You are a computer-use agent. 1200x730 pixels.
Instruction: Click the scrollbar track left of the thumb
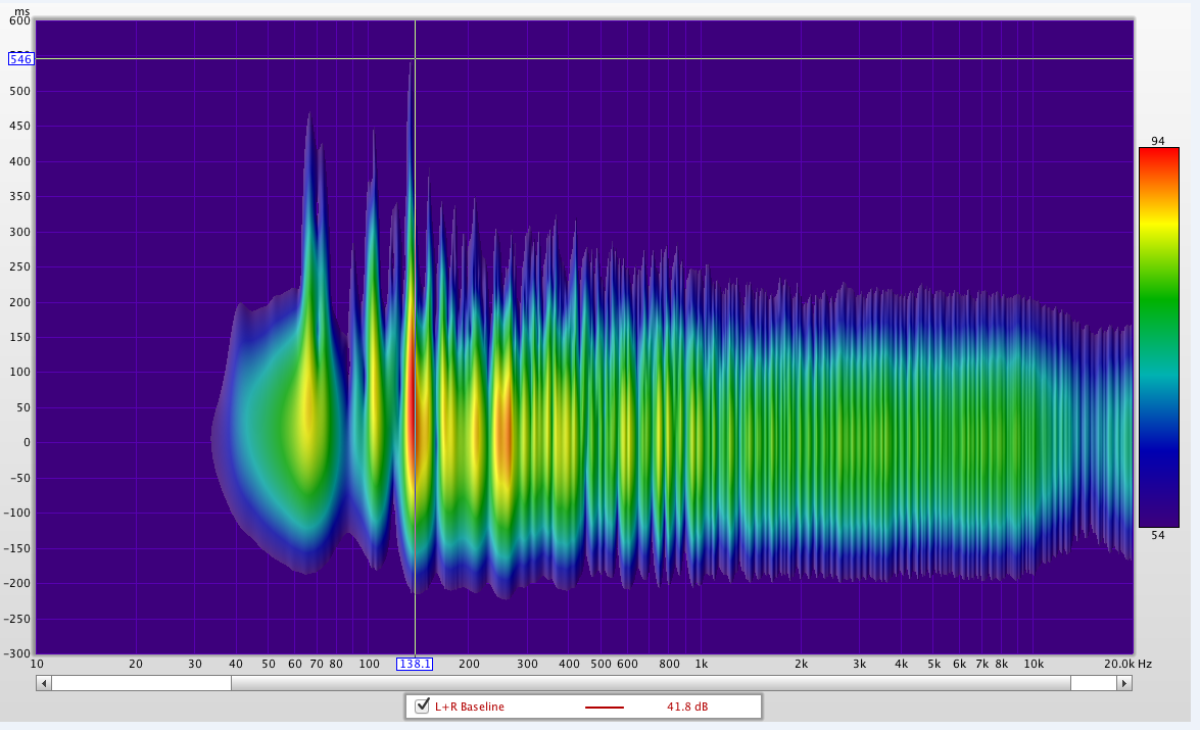pyautogui.click(x=140, y=683)
